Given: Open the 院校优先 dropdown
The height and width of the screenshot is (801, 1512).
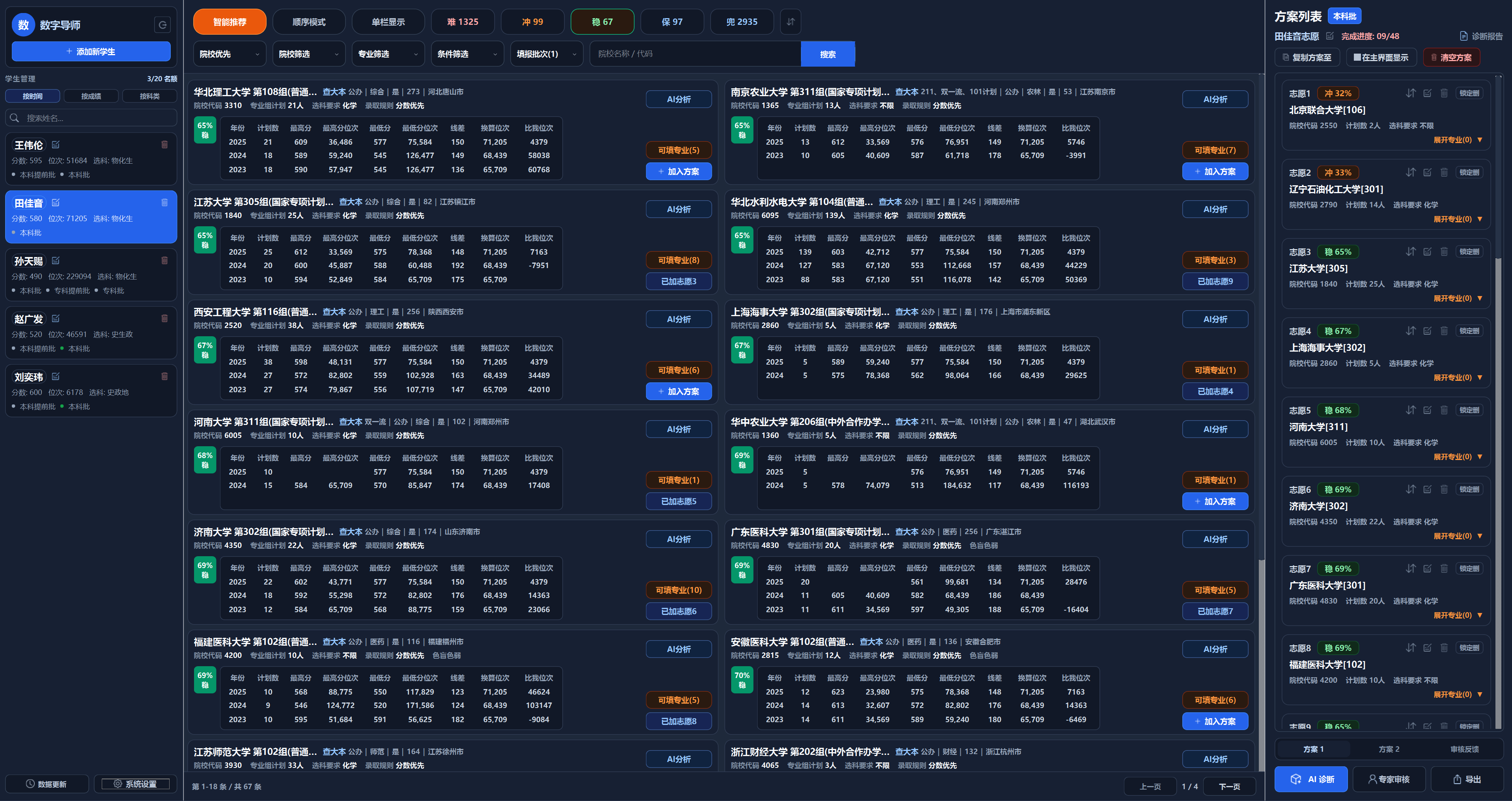Looking at the screenshot, I should [230, 54].
